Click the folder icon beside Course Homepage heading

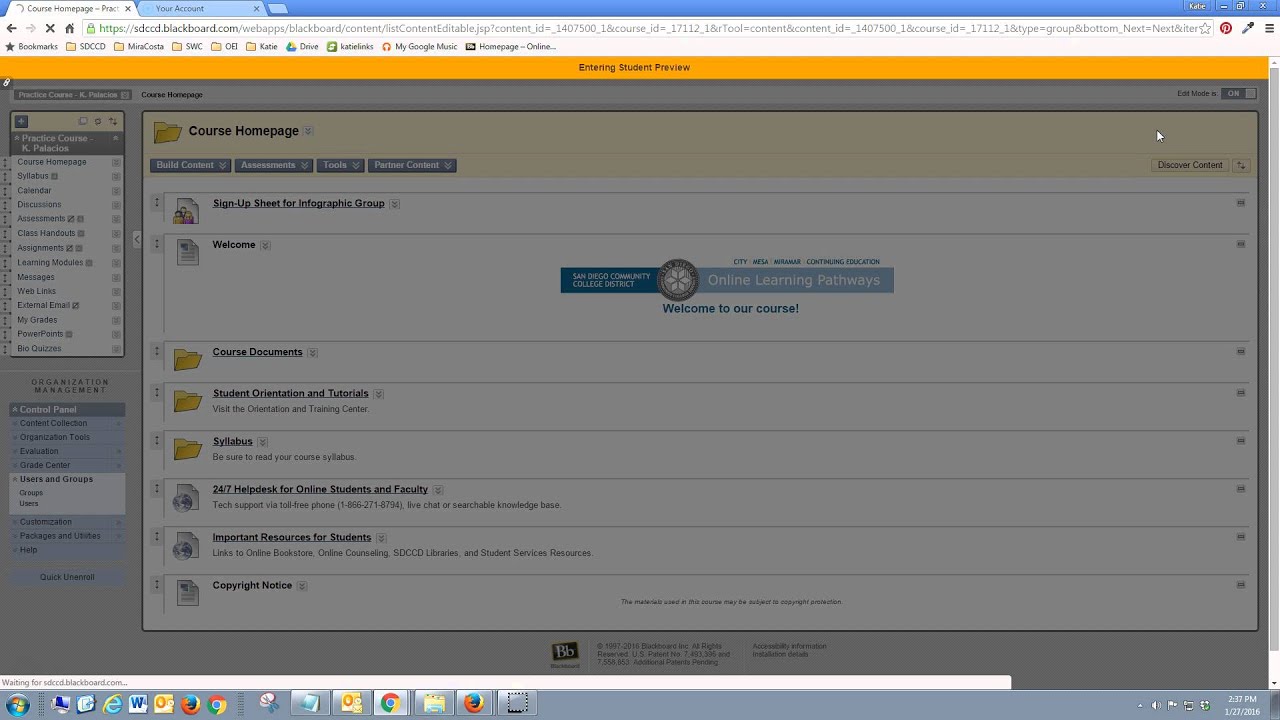click(x=167, y=131)
